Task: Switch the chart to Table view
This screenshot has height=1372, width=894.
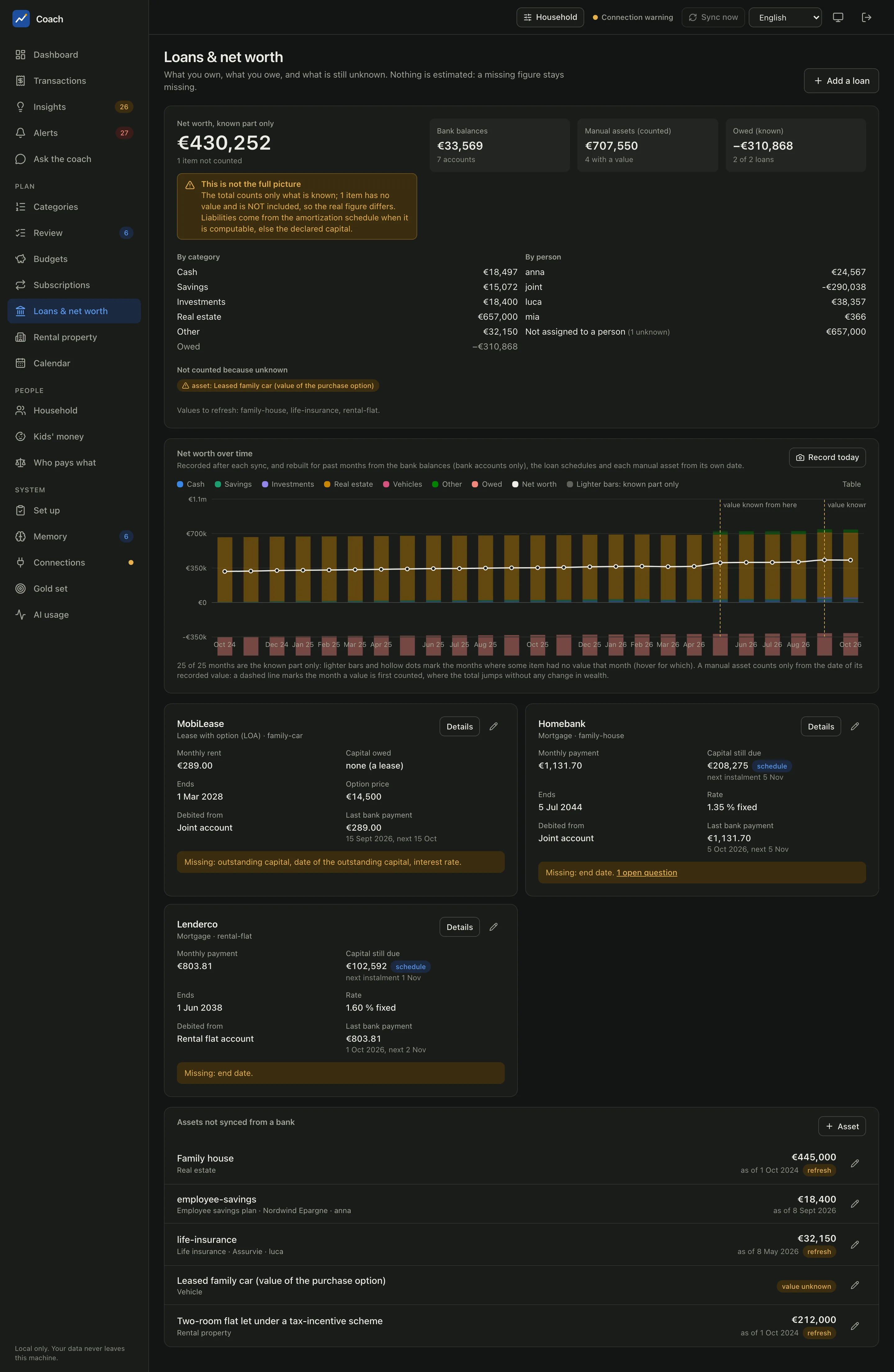Action: click(851, 484)
